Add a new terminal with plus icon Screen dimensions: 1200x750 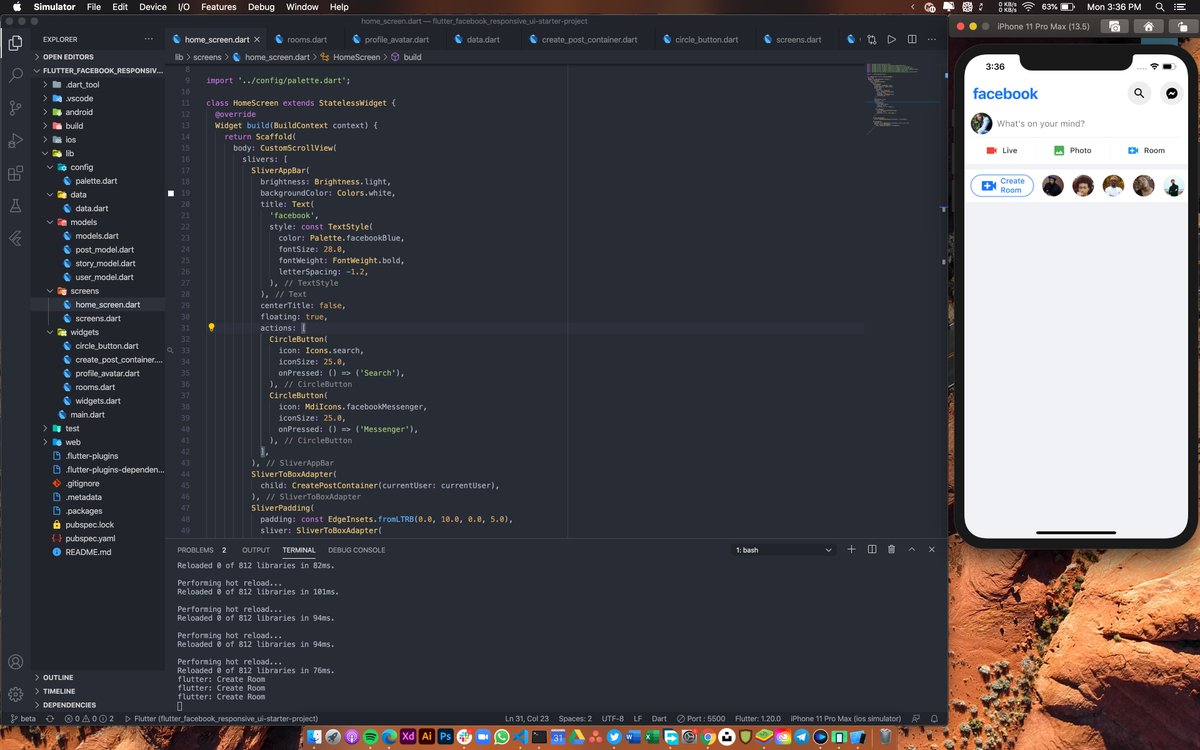[x=851, y=549]
